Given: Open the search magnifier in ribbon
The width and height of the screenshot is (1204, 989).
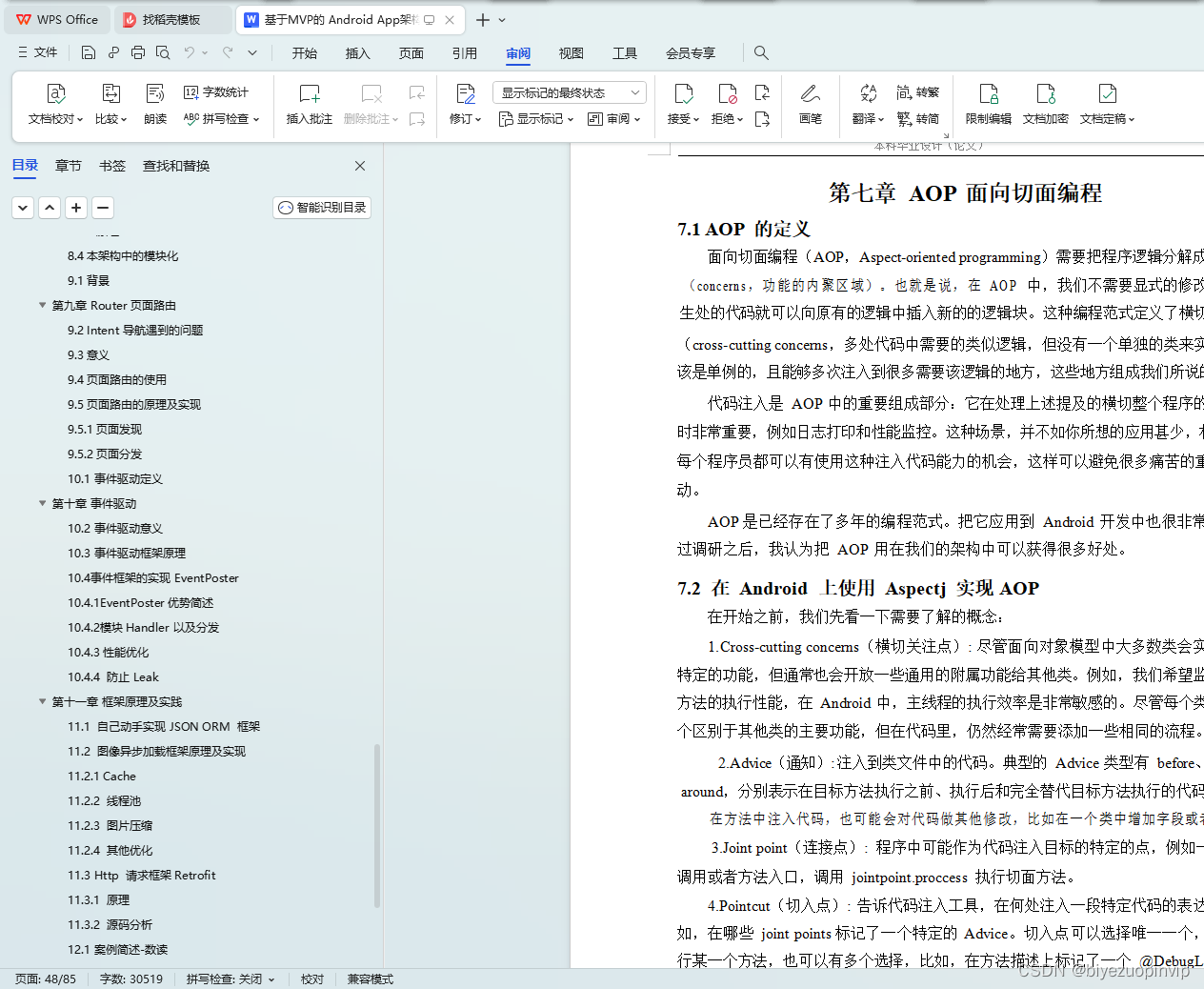Looking at the screenshot, I should (x=761, y=52).
